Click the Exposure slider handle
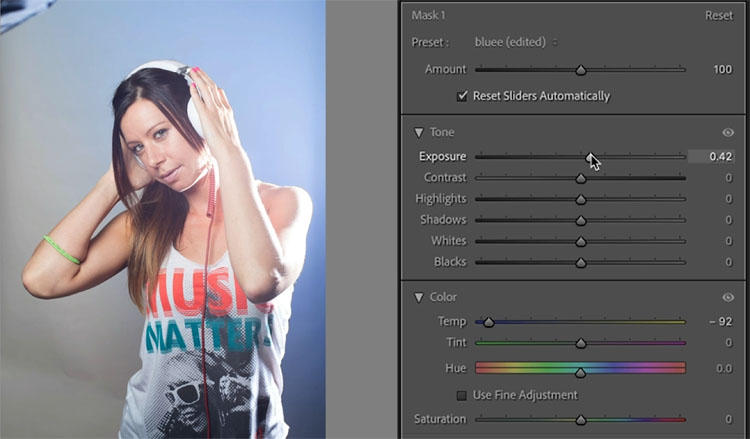 click(591, 157)
